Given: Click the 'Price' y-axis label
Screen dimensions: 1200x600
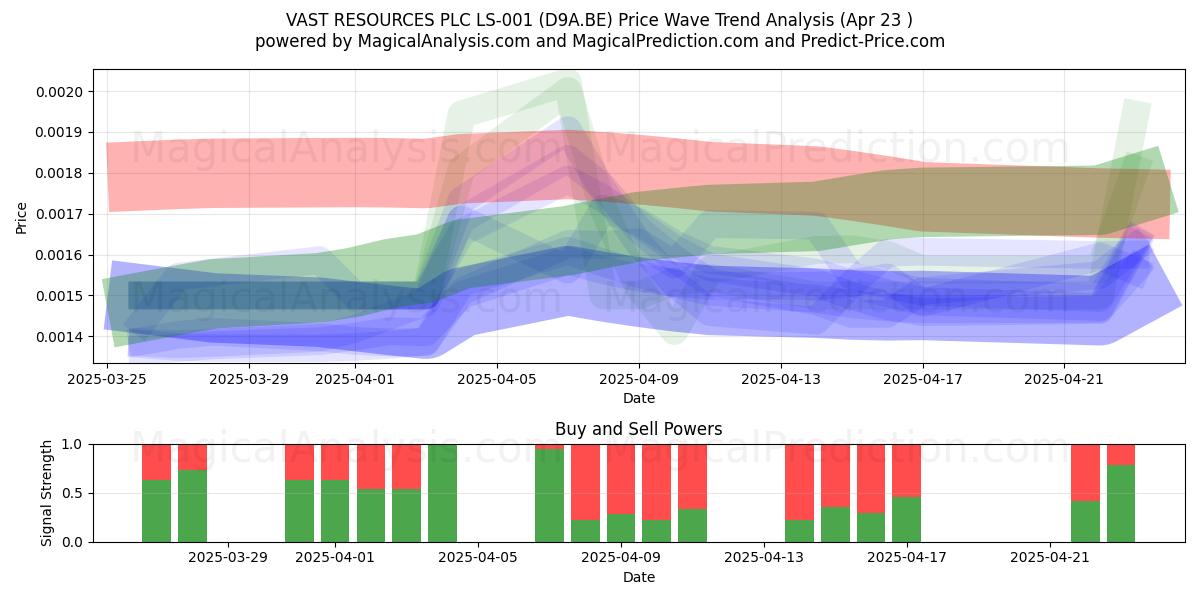Looking at the screenshot, I should point(22,217).
